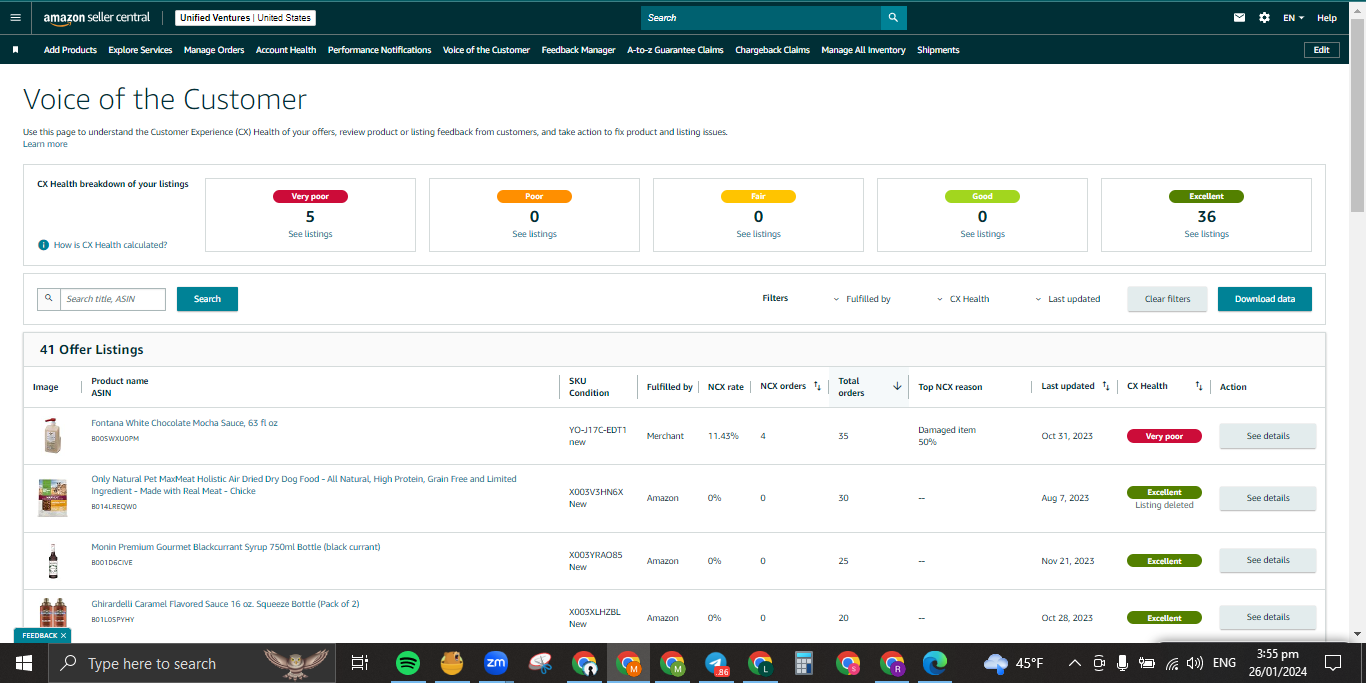The image size is (1366, 683).
Task: Open Telegram from the taskbar
Action: coord(716,663)
